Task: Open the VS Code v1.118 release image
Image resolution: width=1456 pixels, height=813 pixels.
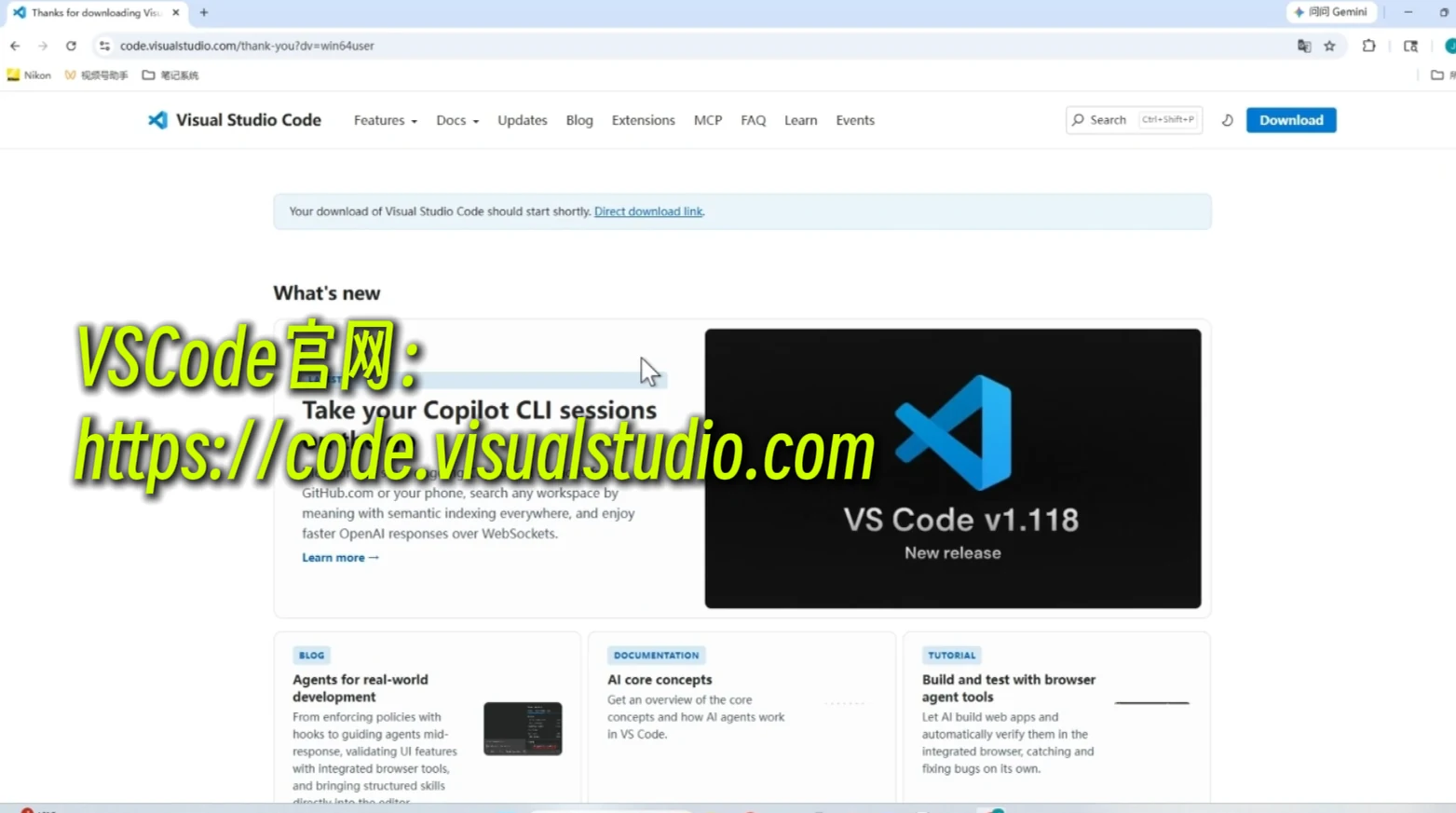Action: (953, 468)
